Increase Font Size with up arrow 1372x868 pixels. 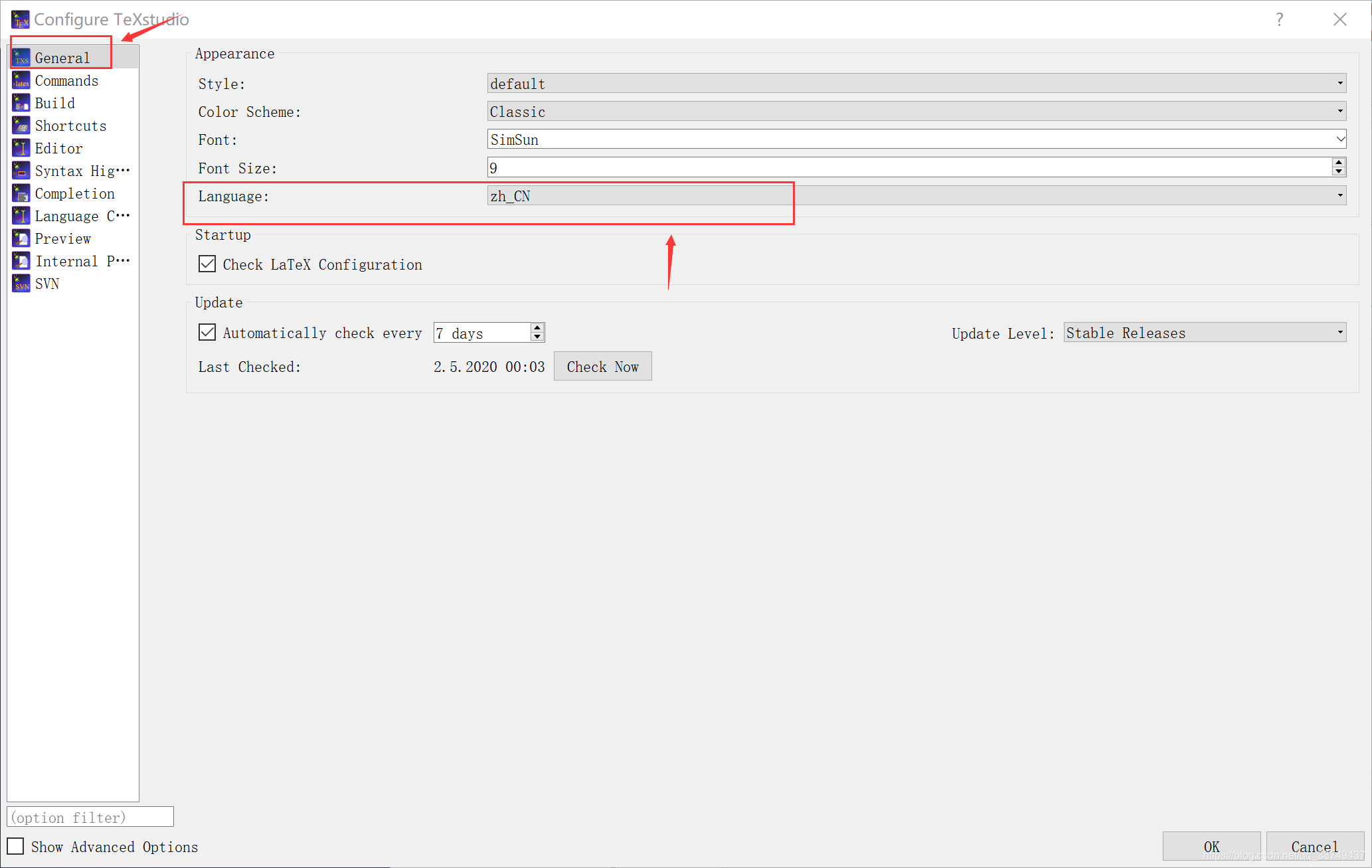click(1339, 163)
